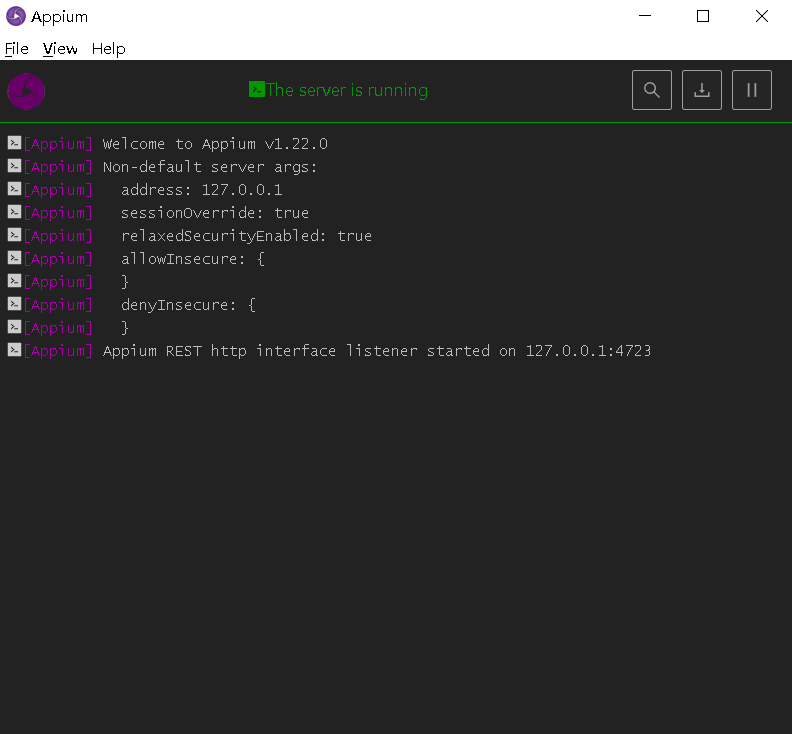Click the [Appium] tag on the Welcome line
This screenshot has width=792, height=734.
(58, 144)
